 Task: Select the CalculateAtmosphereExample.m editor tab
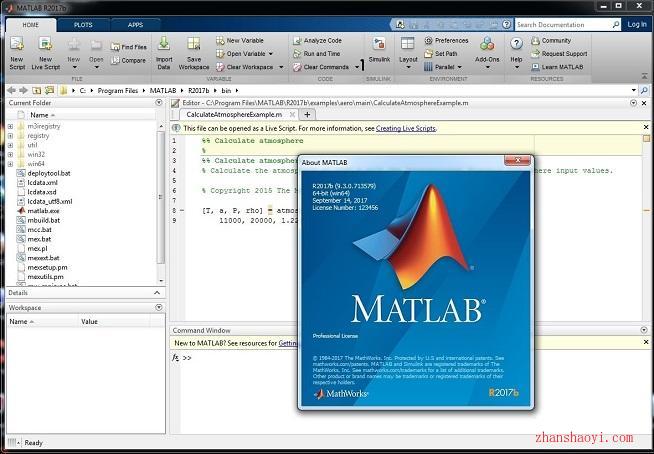[x=234, y=114]
